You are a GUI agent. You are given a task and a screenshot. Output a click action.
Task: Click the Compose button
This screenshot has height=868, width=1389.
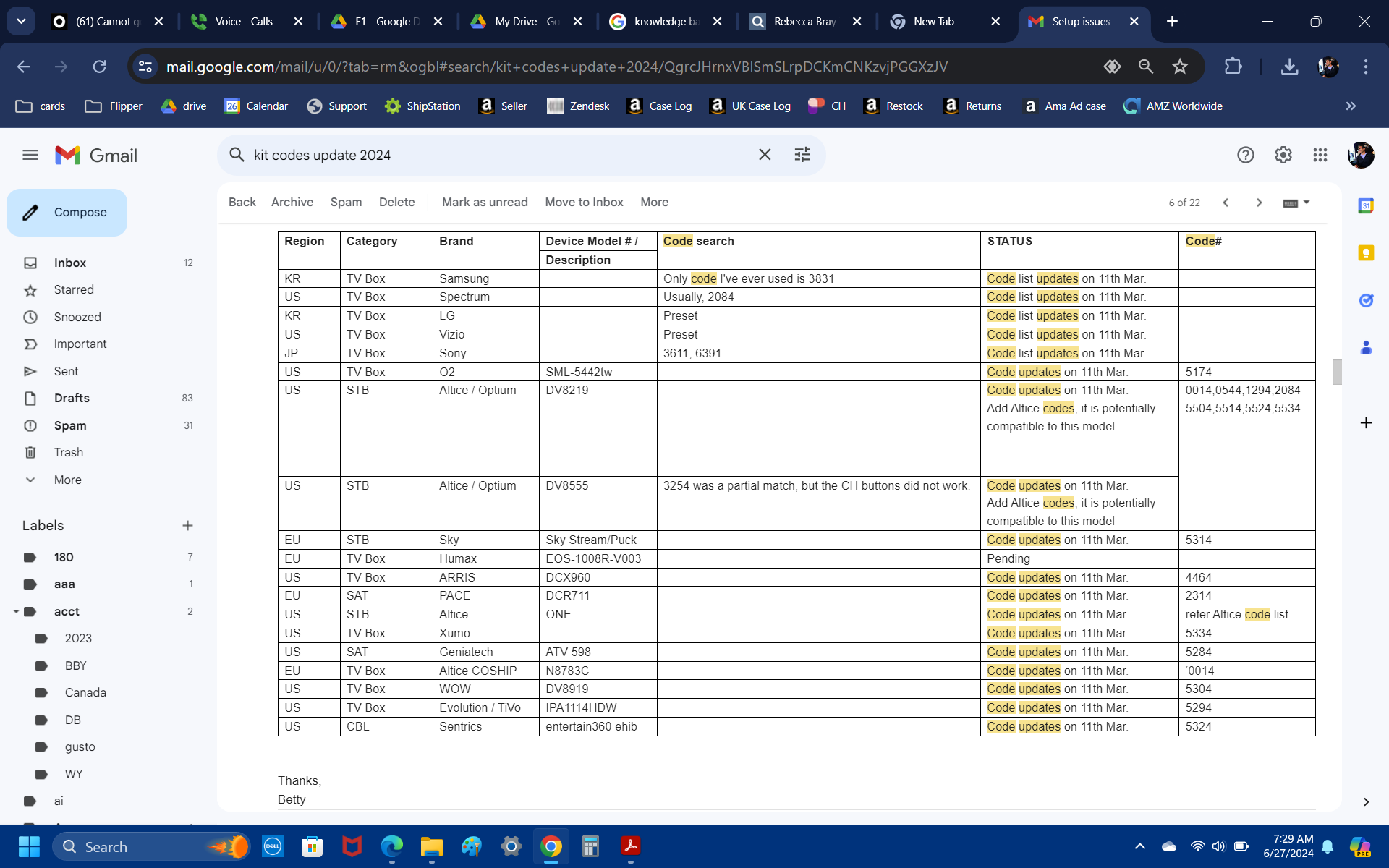pos(67,213)
